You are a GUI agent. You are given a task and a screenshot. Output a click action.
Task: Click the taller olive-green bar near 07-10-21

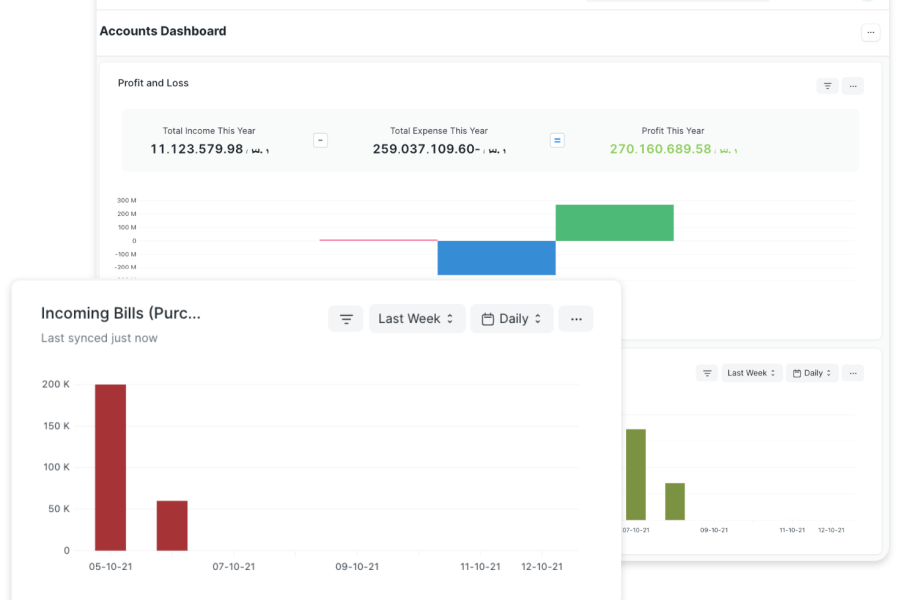[636, 474]
